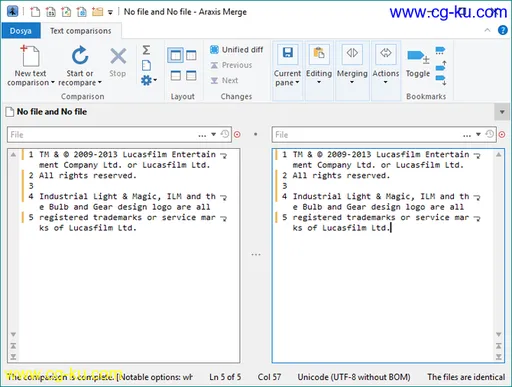Image resolution: width=512 pixels, height=387 pixels.
Task: Click the Unicode (UTF-8 without BOM) status entry
Action: pyautogui.click(x=354, y=377)
